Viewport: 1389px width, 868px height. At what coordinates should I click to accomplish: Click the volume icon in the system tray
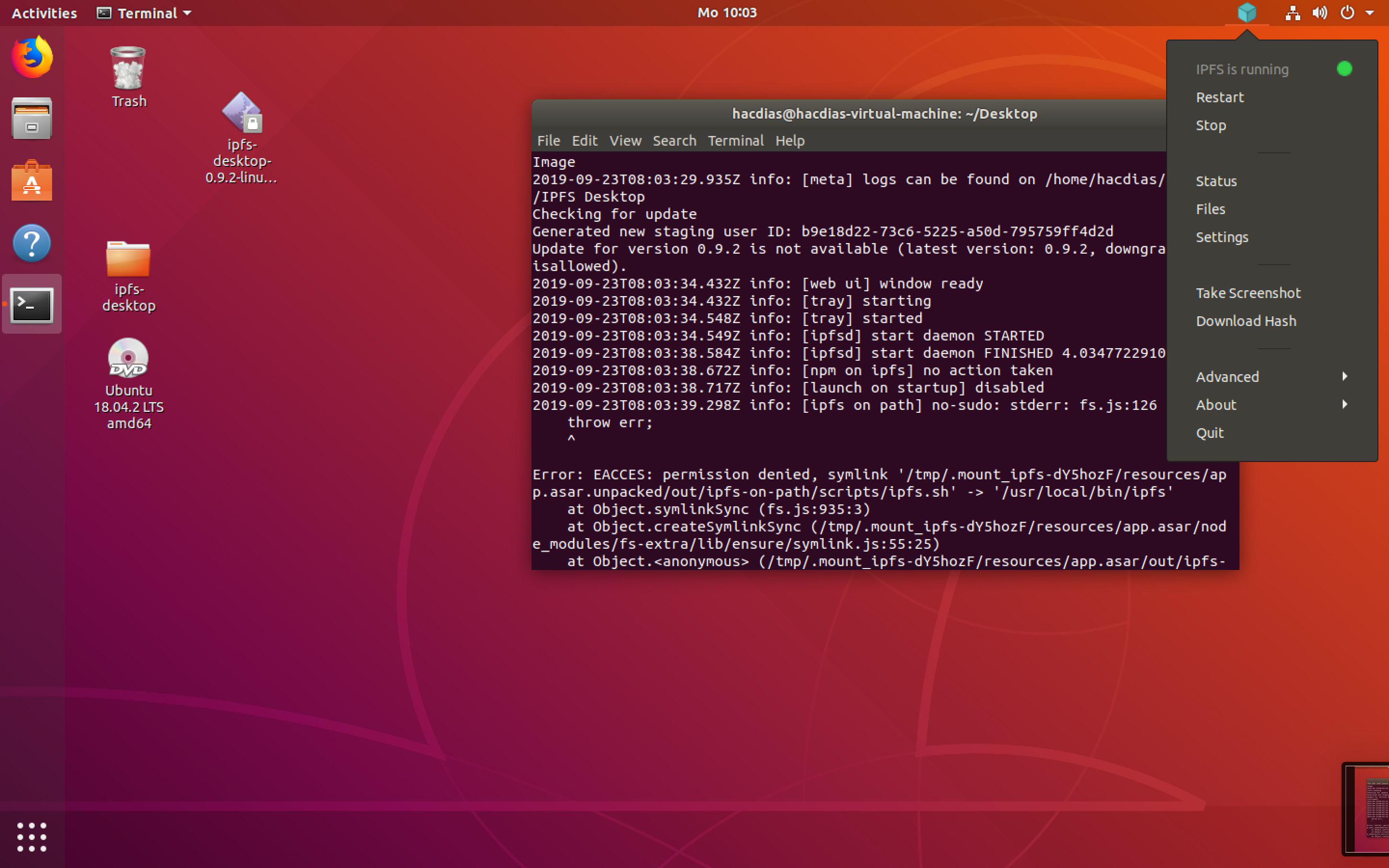pyautogui.click(x=1319, y=13)
